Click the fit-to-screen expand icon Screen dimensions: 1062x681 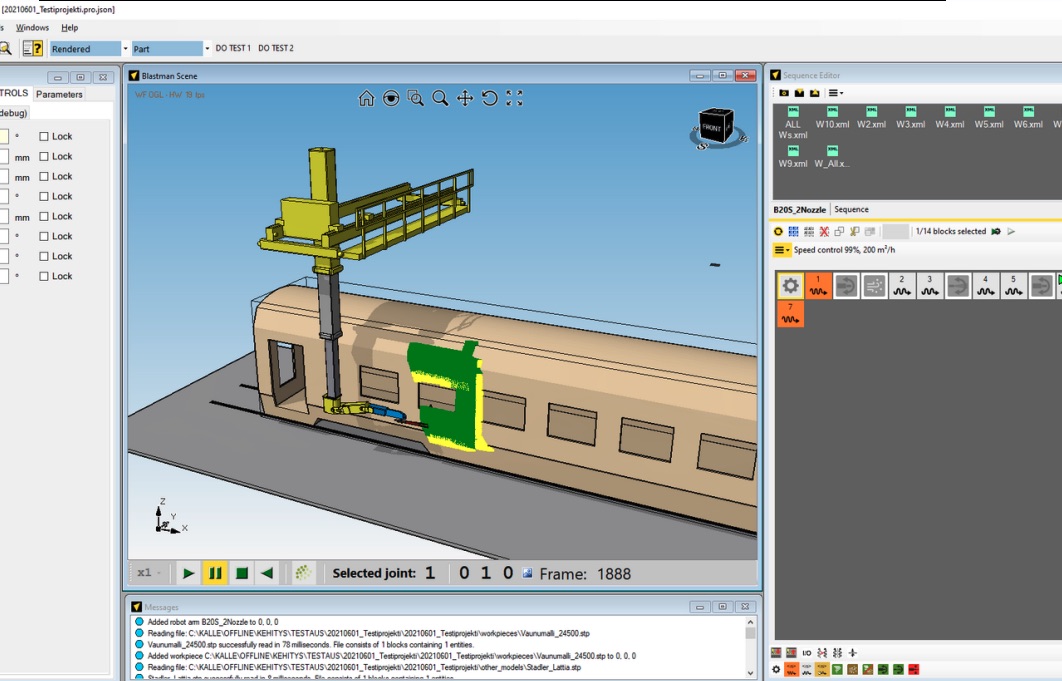coord(514,98)
